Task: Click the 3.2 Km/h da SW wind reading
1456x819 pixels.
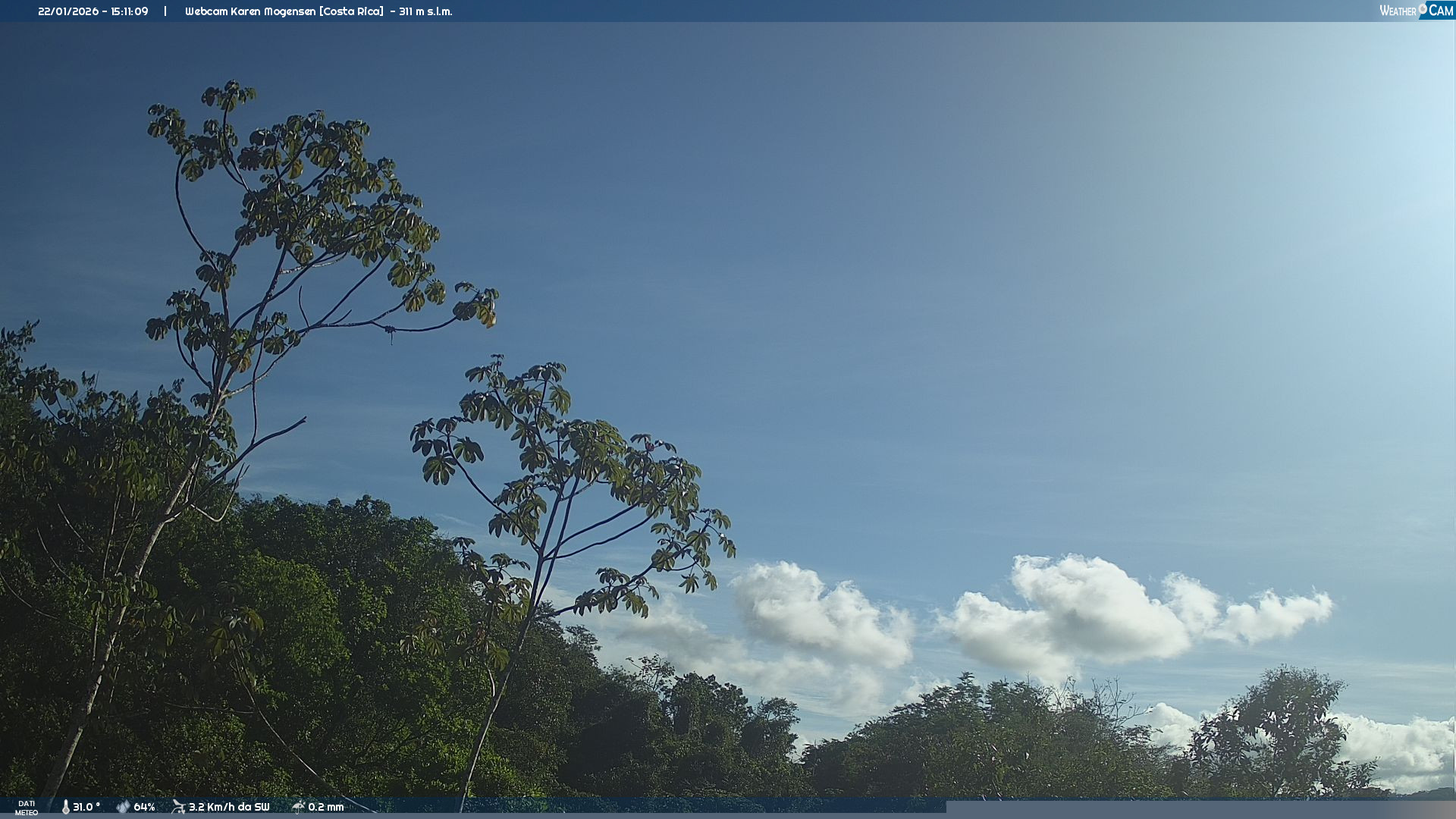Action: point(229,807)
